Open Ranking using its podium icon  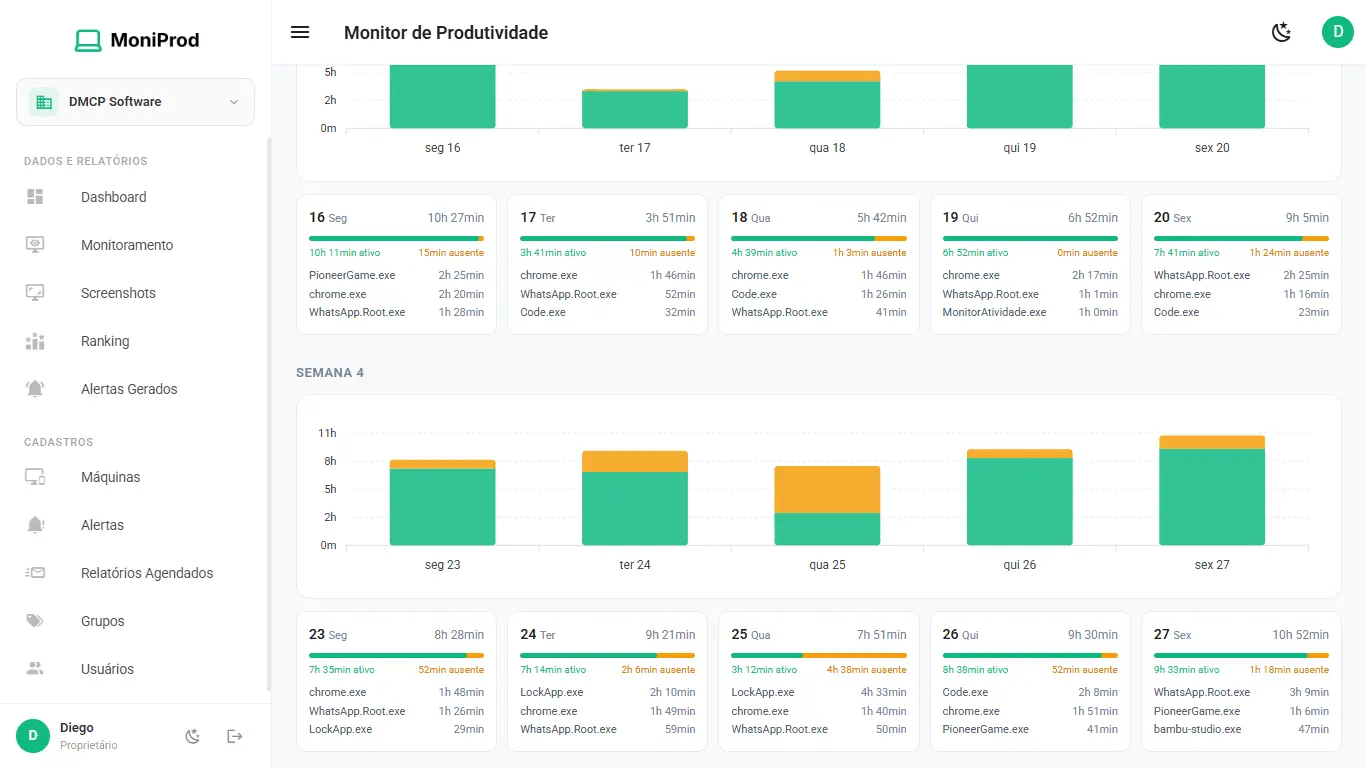point(35,341)
